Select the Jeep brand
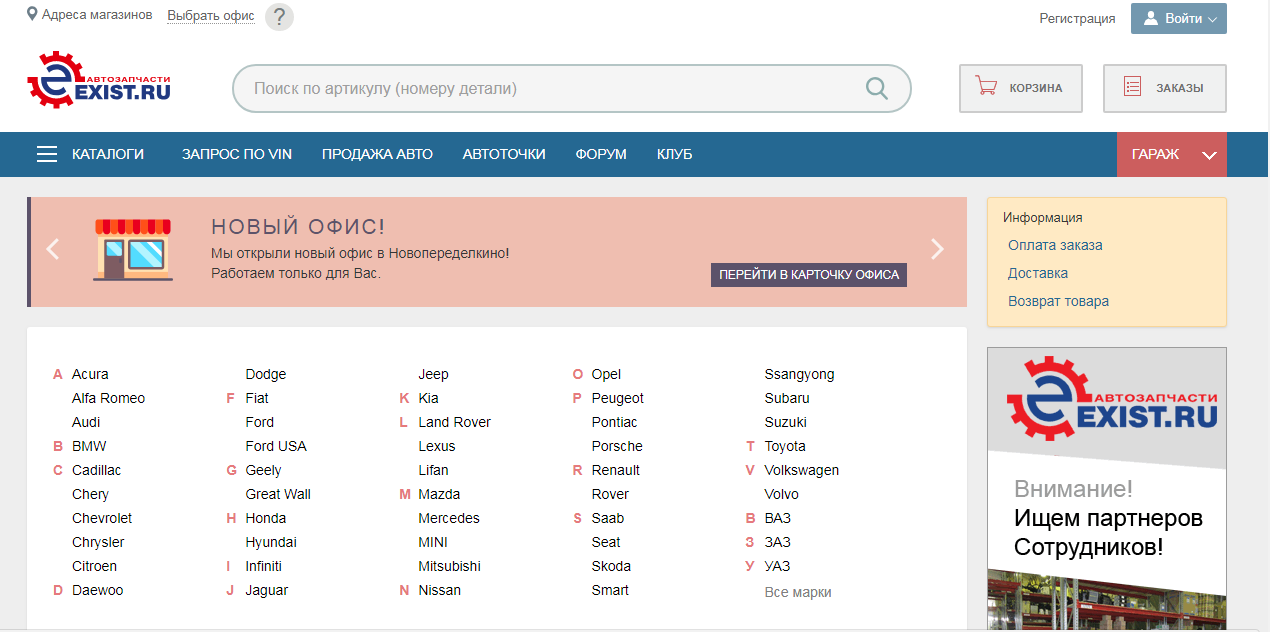This screenshot has height=632, width=1270. pyautogui.click(x=434, y=374)
